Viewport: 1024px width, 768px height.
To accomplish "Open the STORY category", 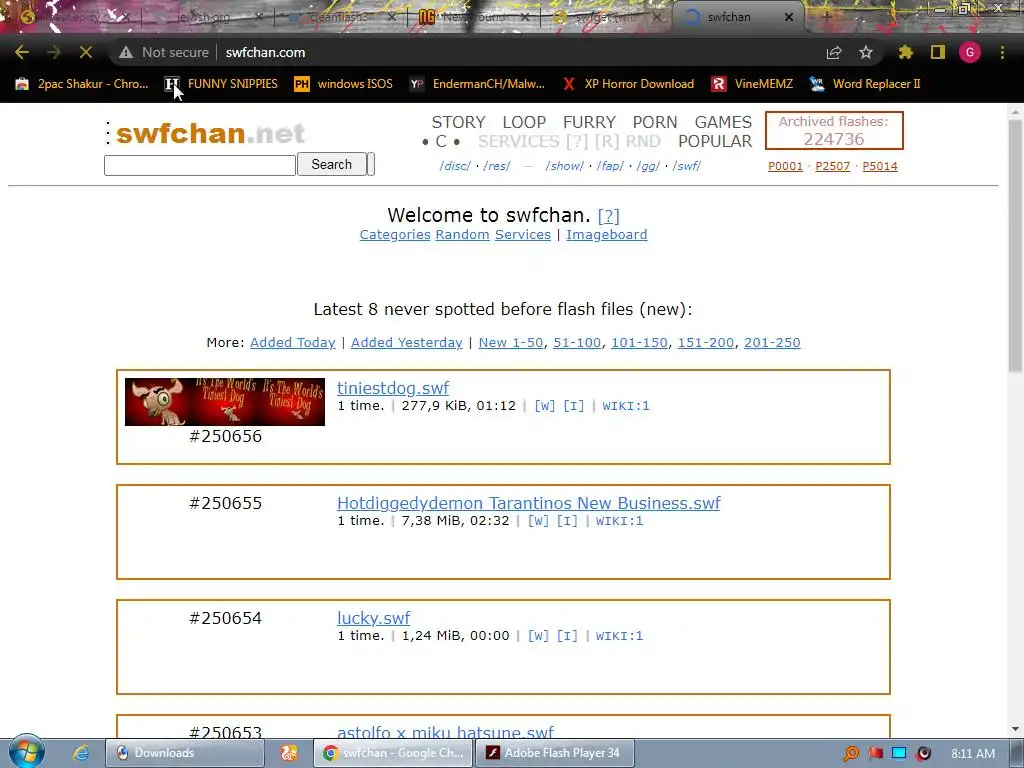I will point(458,122).
